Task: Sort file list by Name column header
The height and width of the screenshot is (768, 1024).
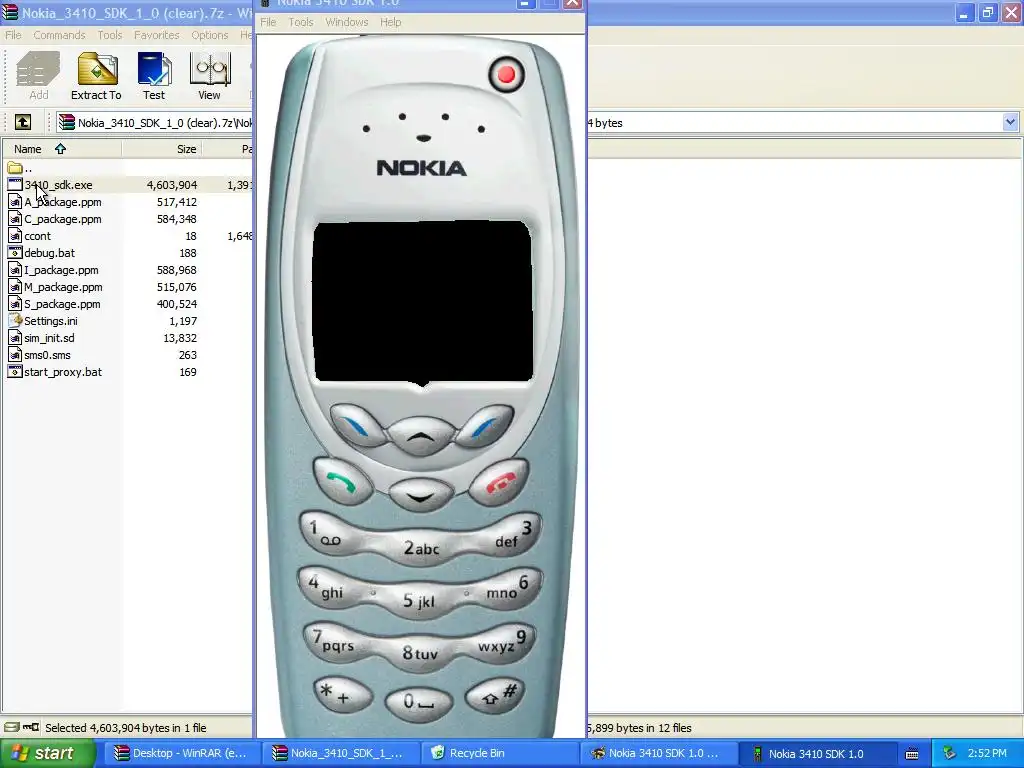Action: tap(62, 149)
